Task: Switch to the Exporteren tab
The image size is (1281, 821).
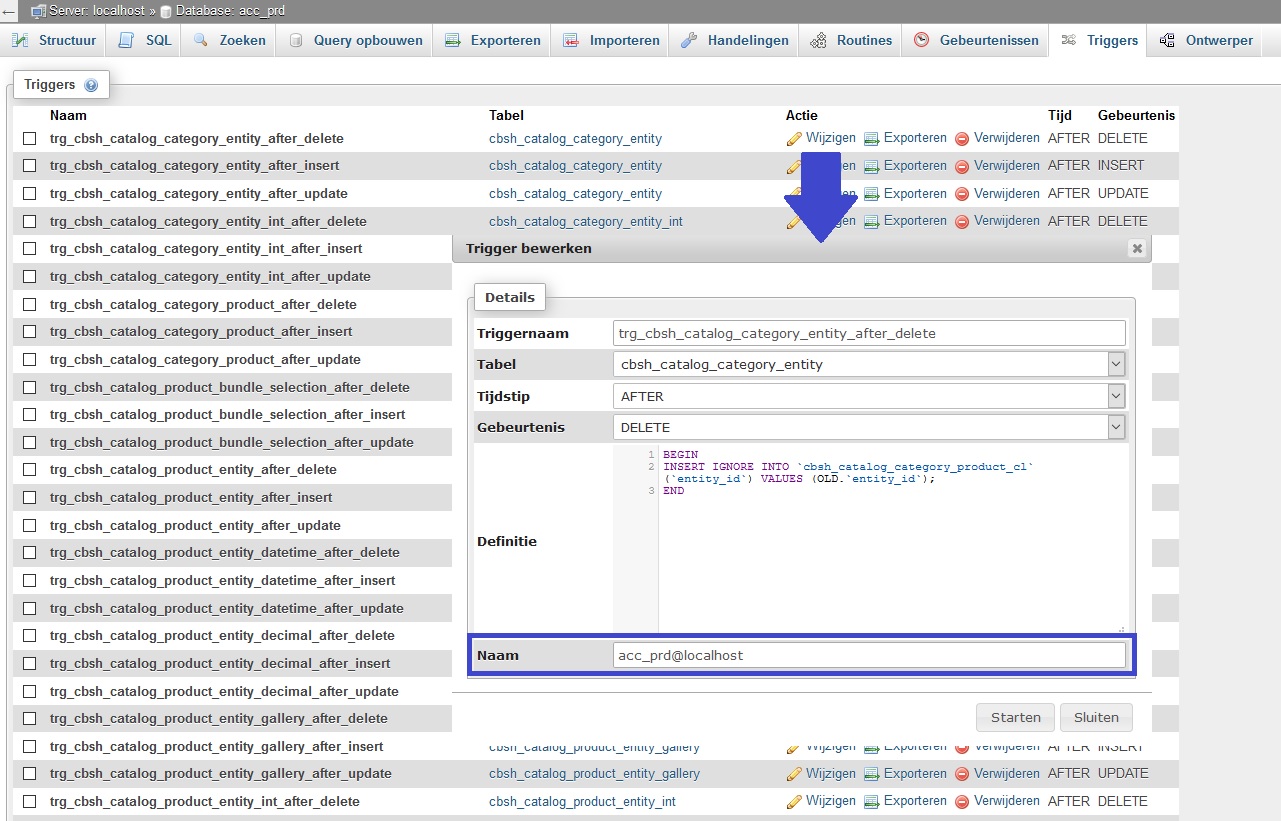Action: pos(493,41)
